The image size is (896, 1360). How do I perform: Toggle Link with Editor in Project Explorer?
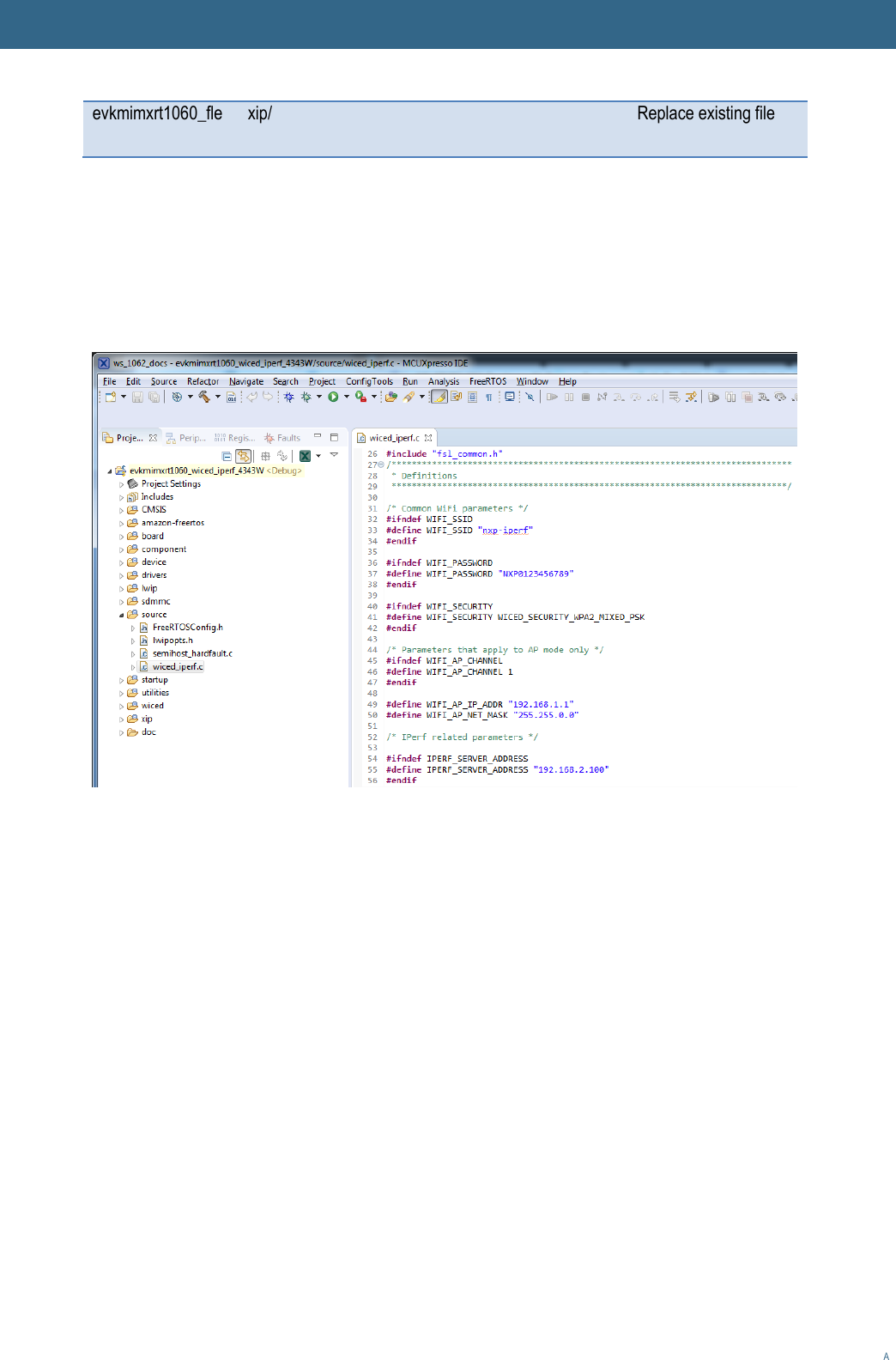point(244,456)
